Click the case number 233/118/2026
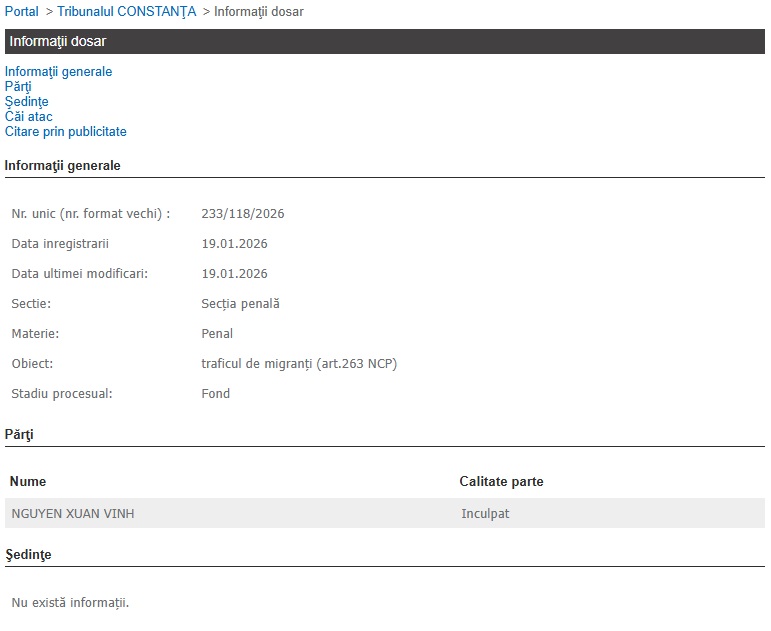 tap(243, 214)
